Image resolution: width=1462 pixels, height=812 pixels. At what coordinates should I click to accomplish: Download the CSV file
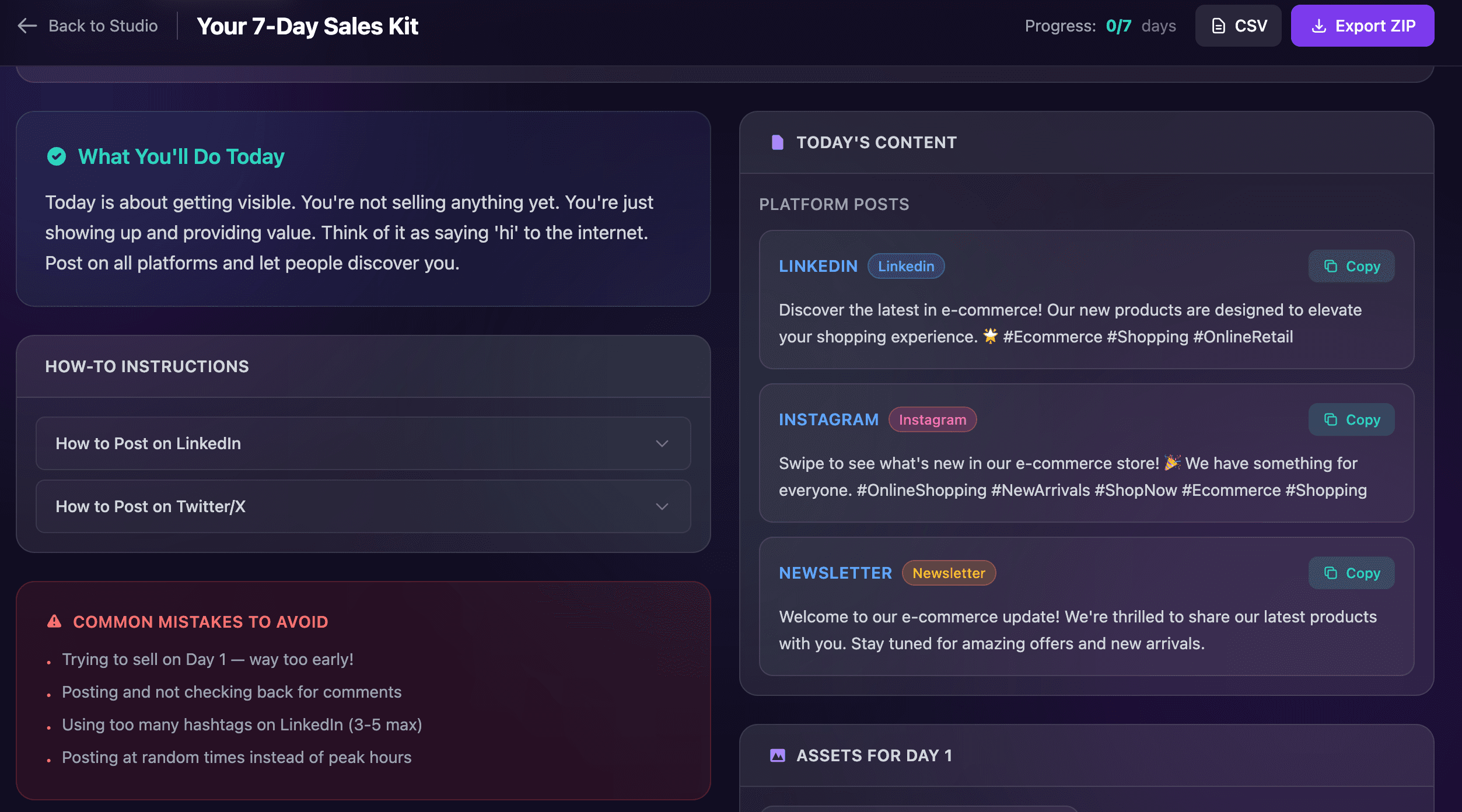(1238, 26)
